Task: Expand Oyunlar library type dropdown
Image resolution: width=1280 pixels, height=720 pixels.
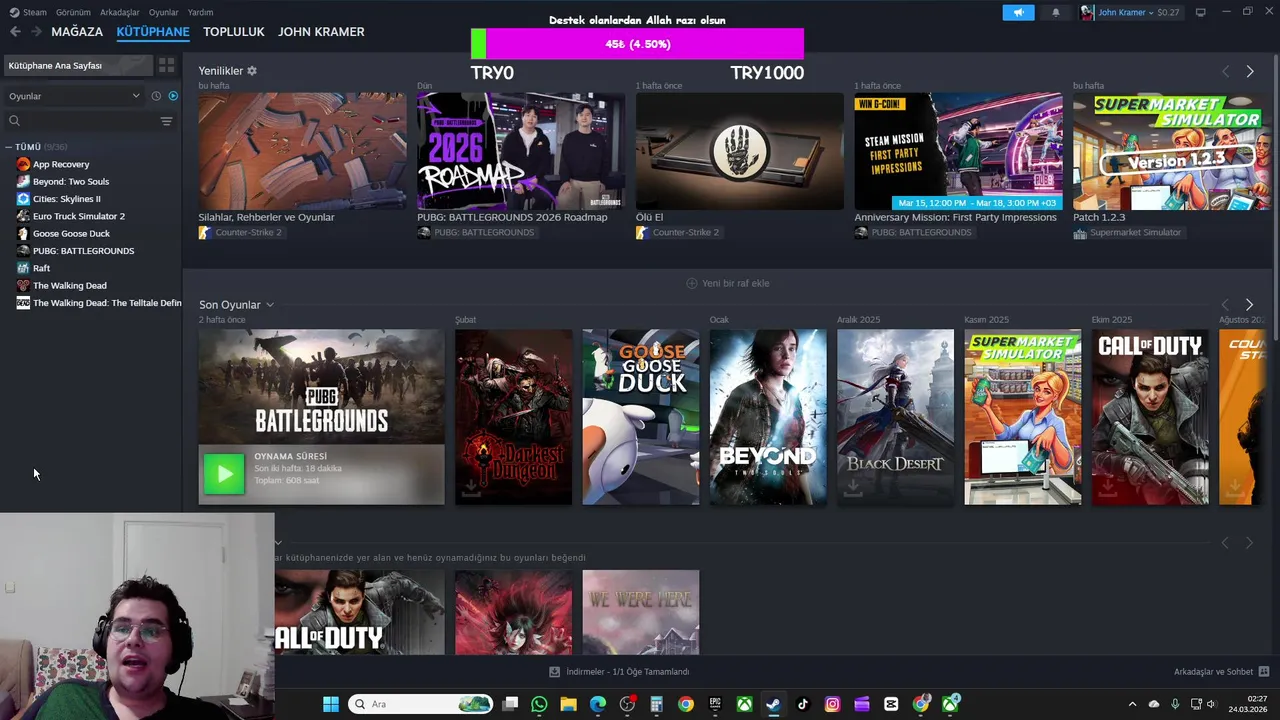Action: 74,96
